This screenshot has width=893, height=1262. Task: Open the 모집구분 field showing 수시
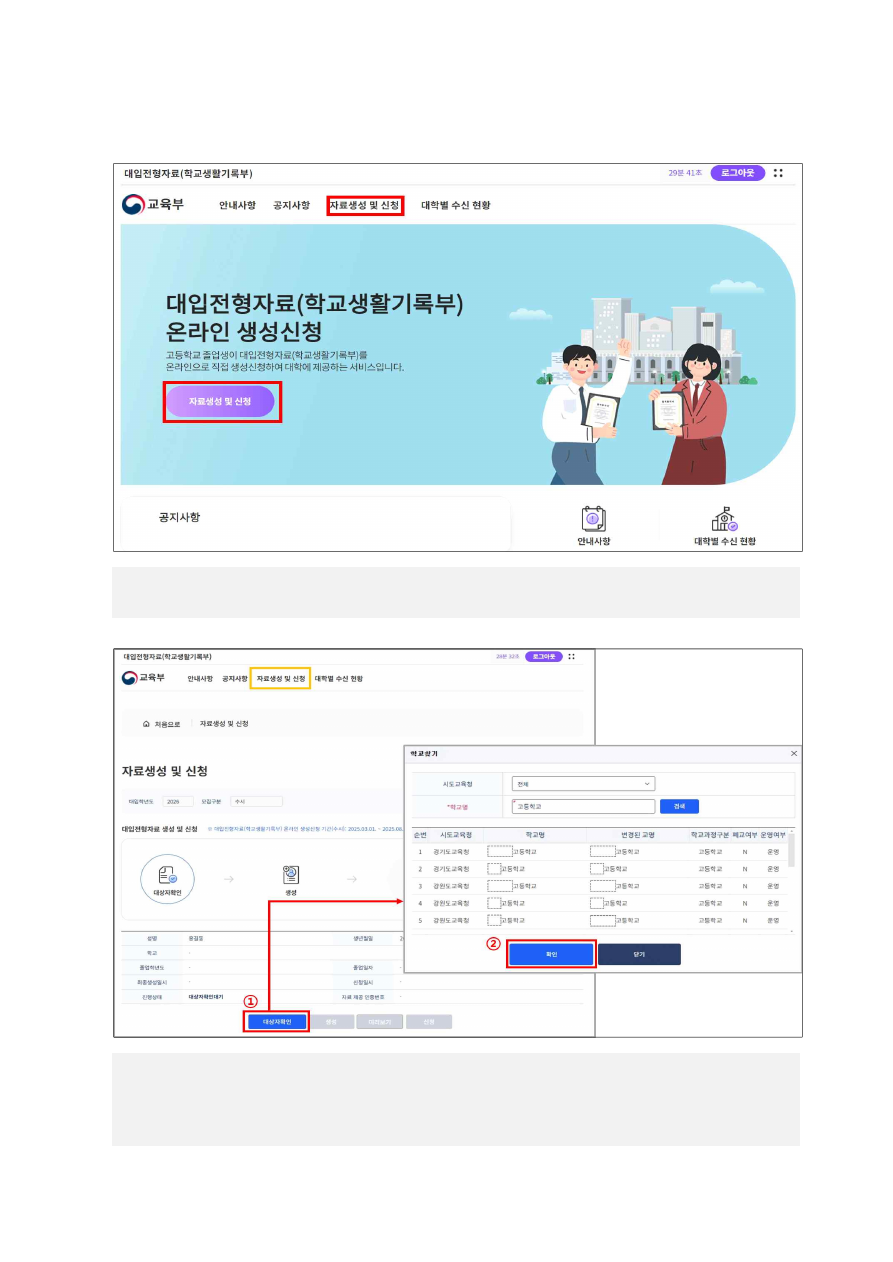click(x=256, y=801)
